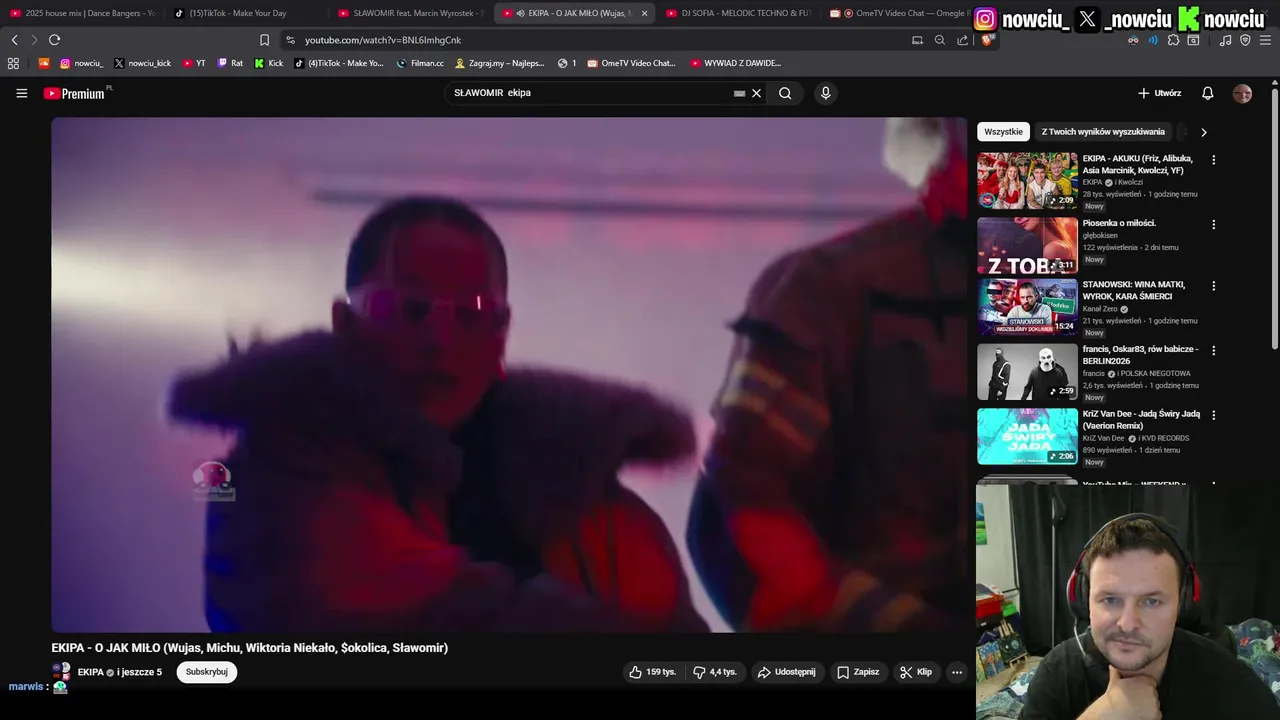Clear the search query with the X
Screen dimensions: 1280x720
click(756, 93)
